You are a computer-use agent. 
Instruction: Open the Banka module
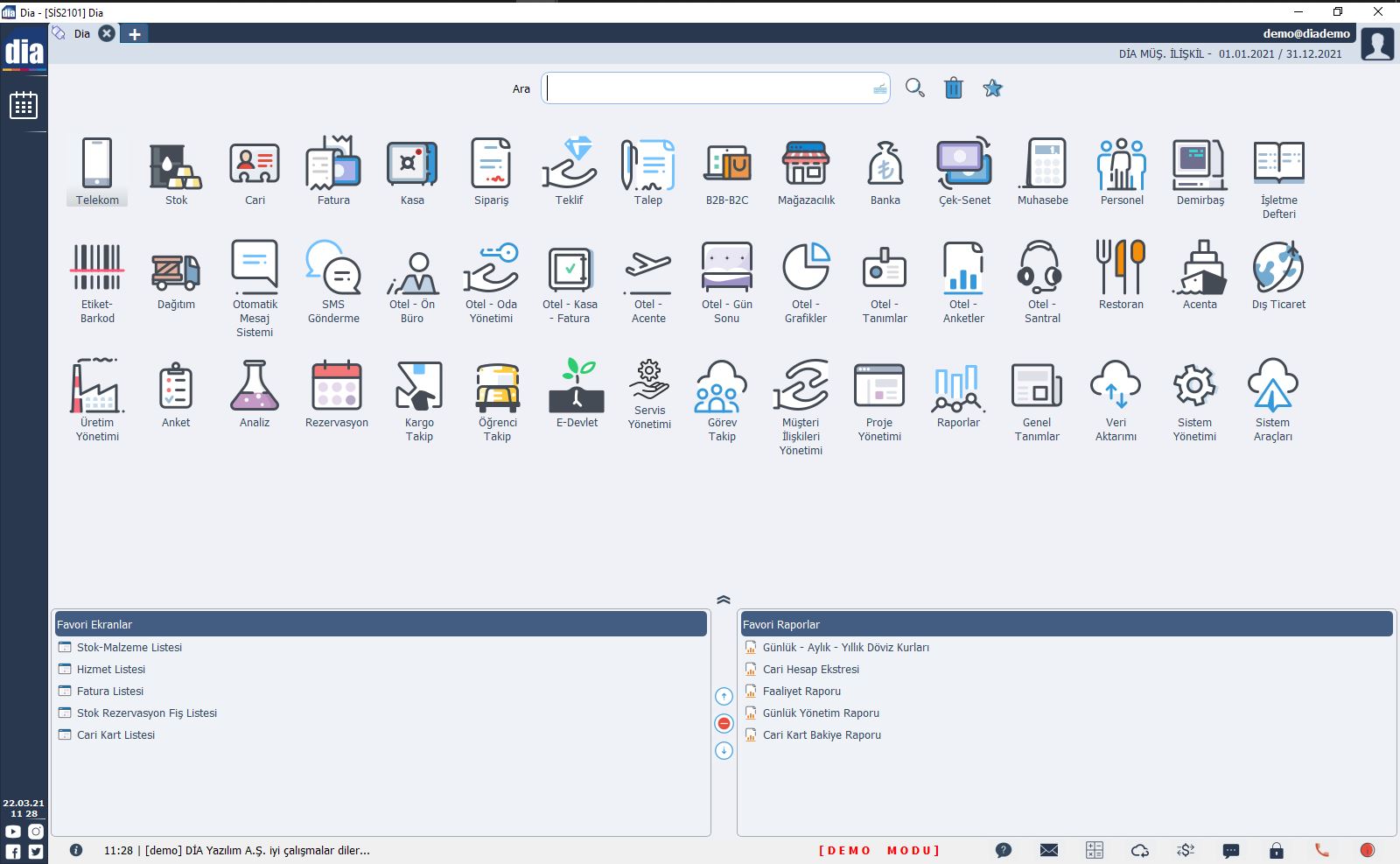point(885,165)
